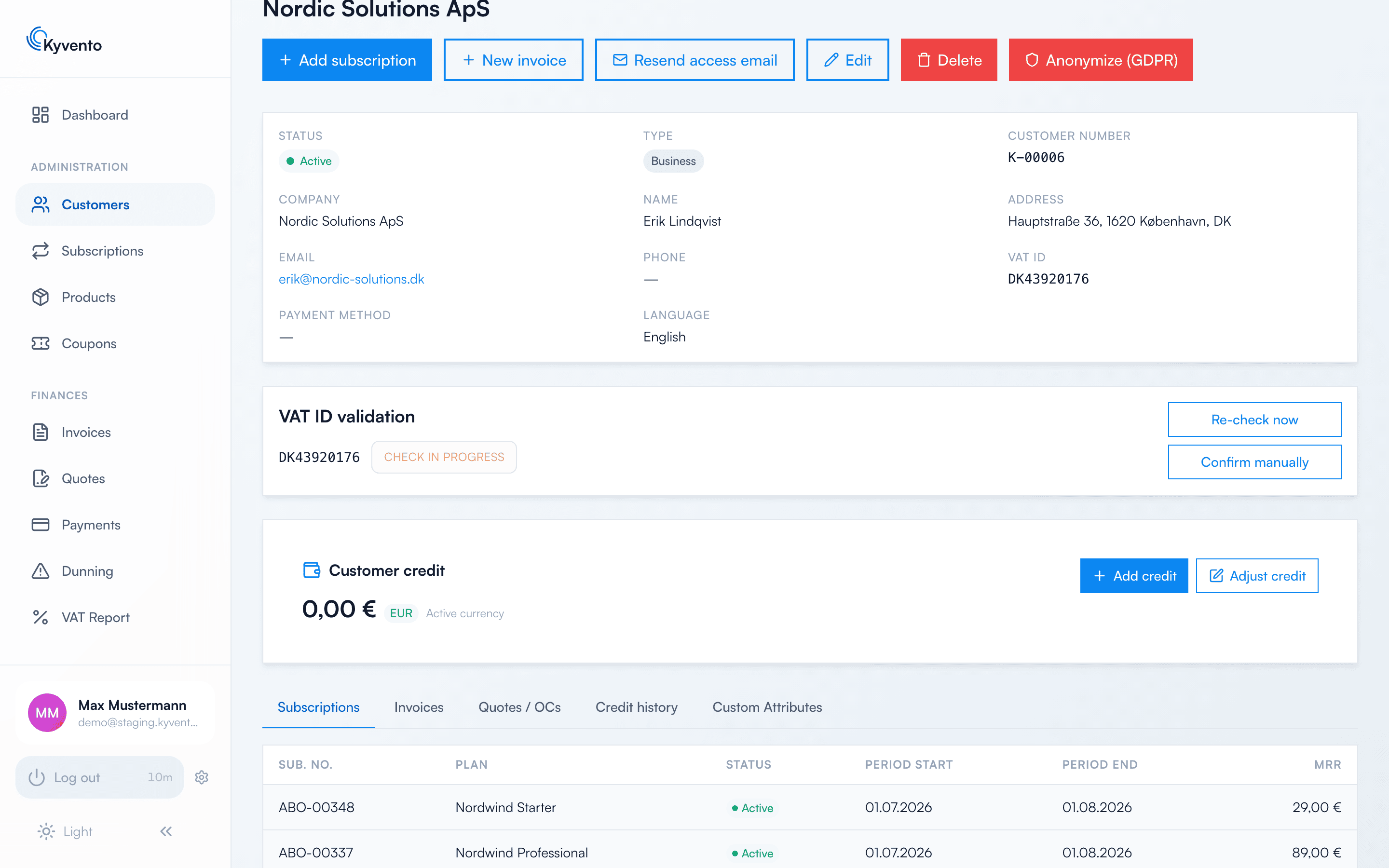Click the Quotes pen-document icon

(40, 478)
